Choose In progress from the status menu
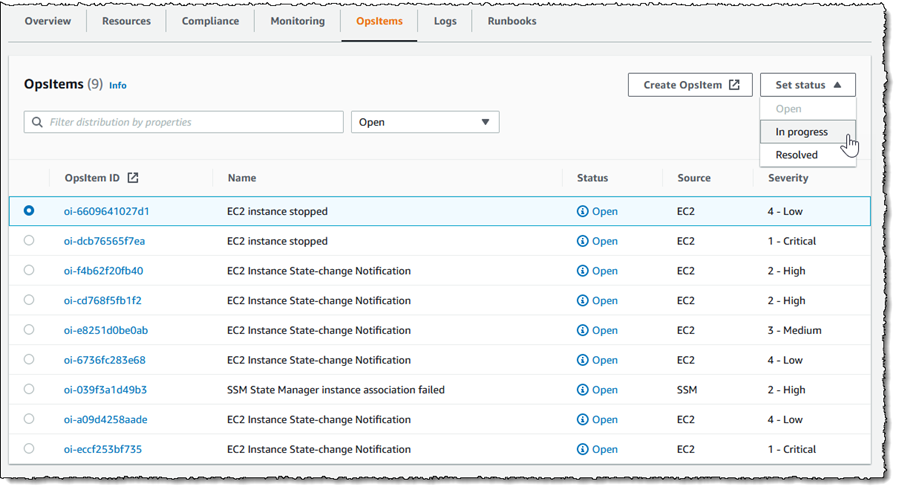900x493 pixels. tap(802, 132)
